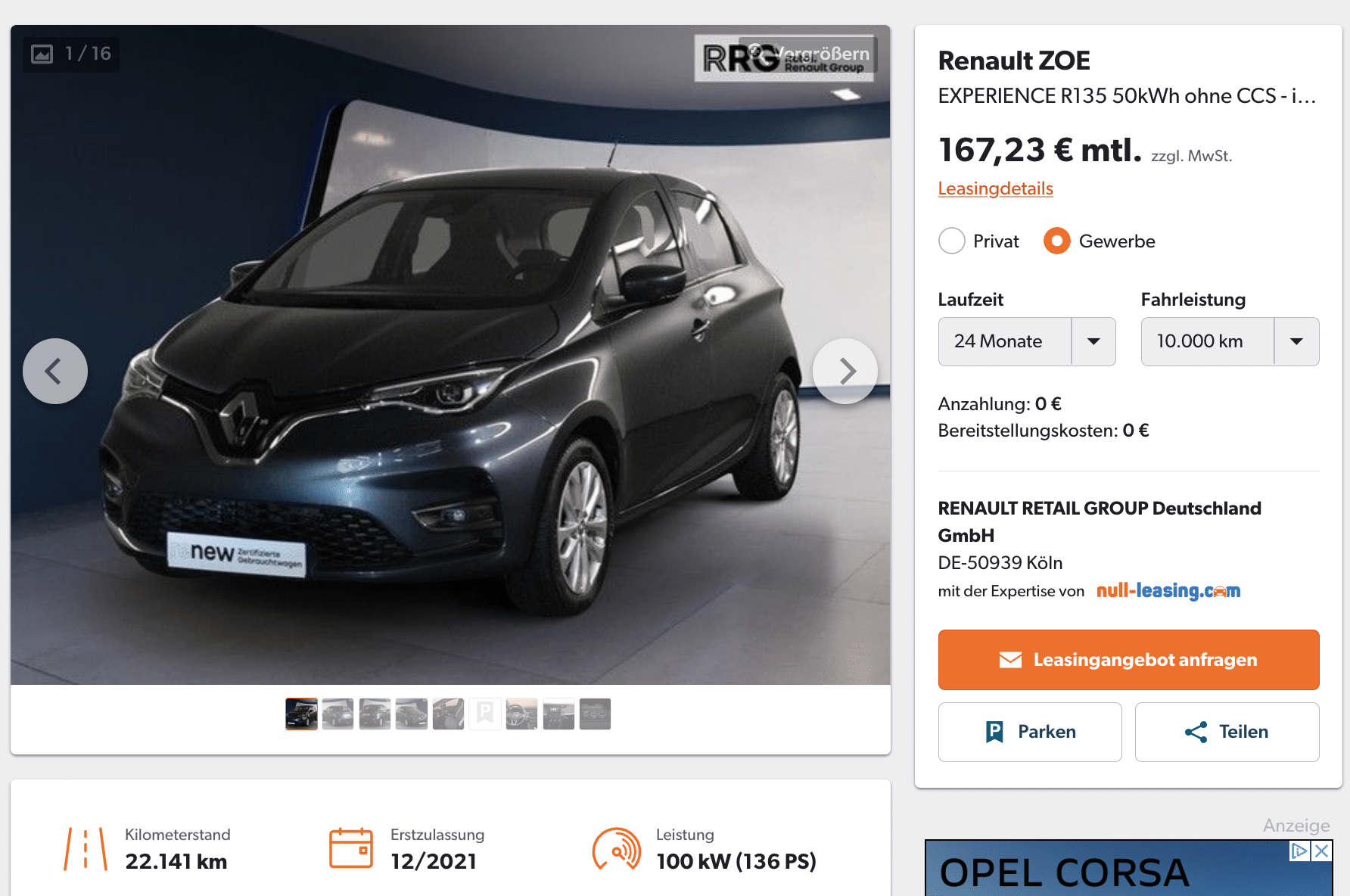This screenshot has width=1350, height=896.
Task: Click Leasingangebot anfragen button
Action: tap(1128, 660)
